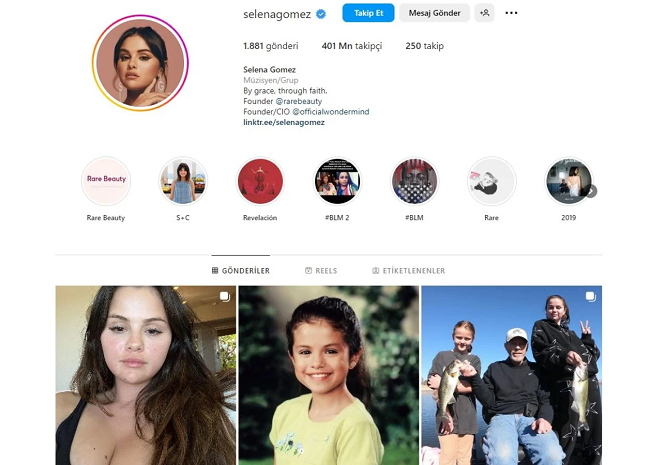Image resolution: width=650 pixels, height=465 pixels.
Task: Open the Revelación story highlight
Action: tap(260, 181)
